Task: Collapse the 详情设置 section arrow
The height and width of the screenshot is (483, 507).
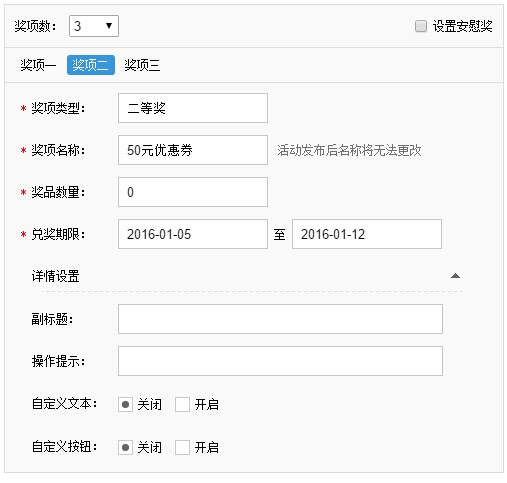Action: [455, 276]
